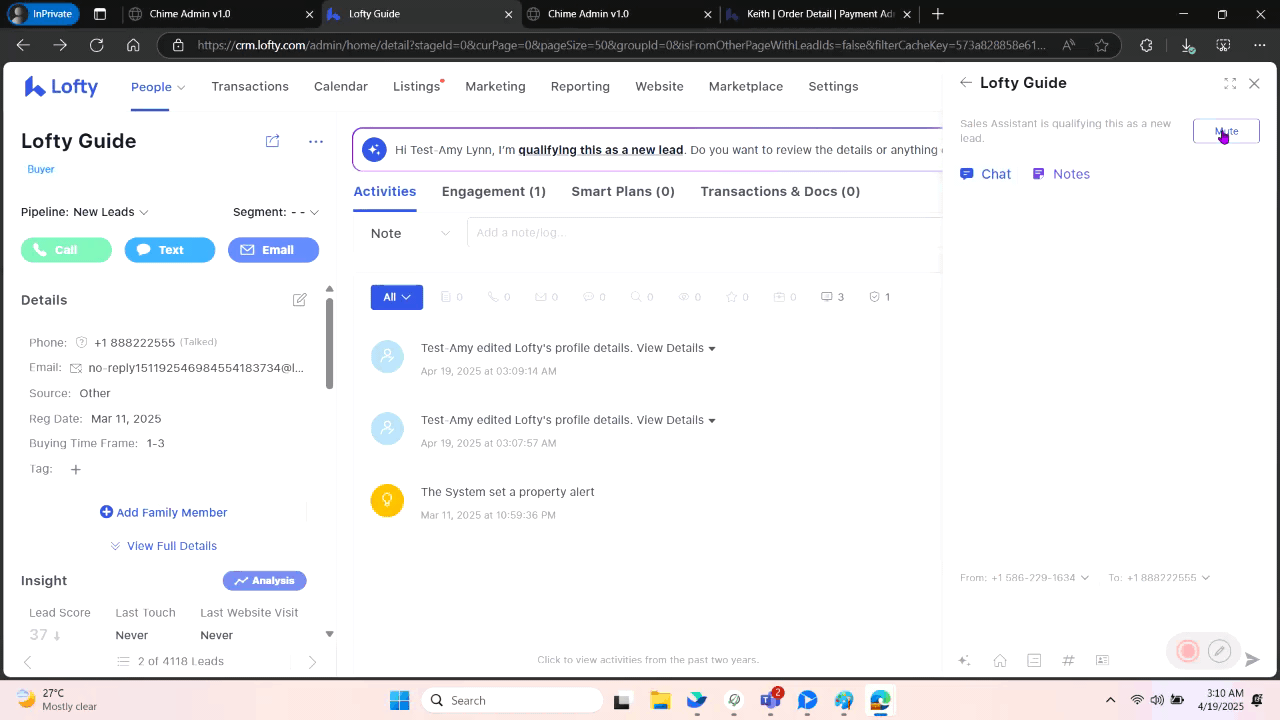Viewport: 1280px width, 720px height.
Task: Send the chat message
Action: tap(1252, 659)
